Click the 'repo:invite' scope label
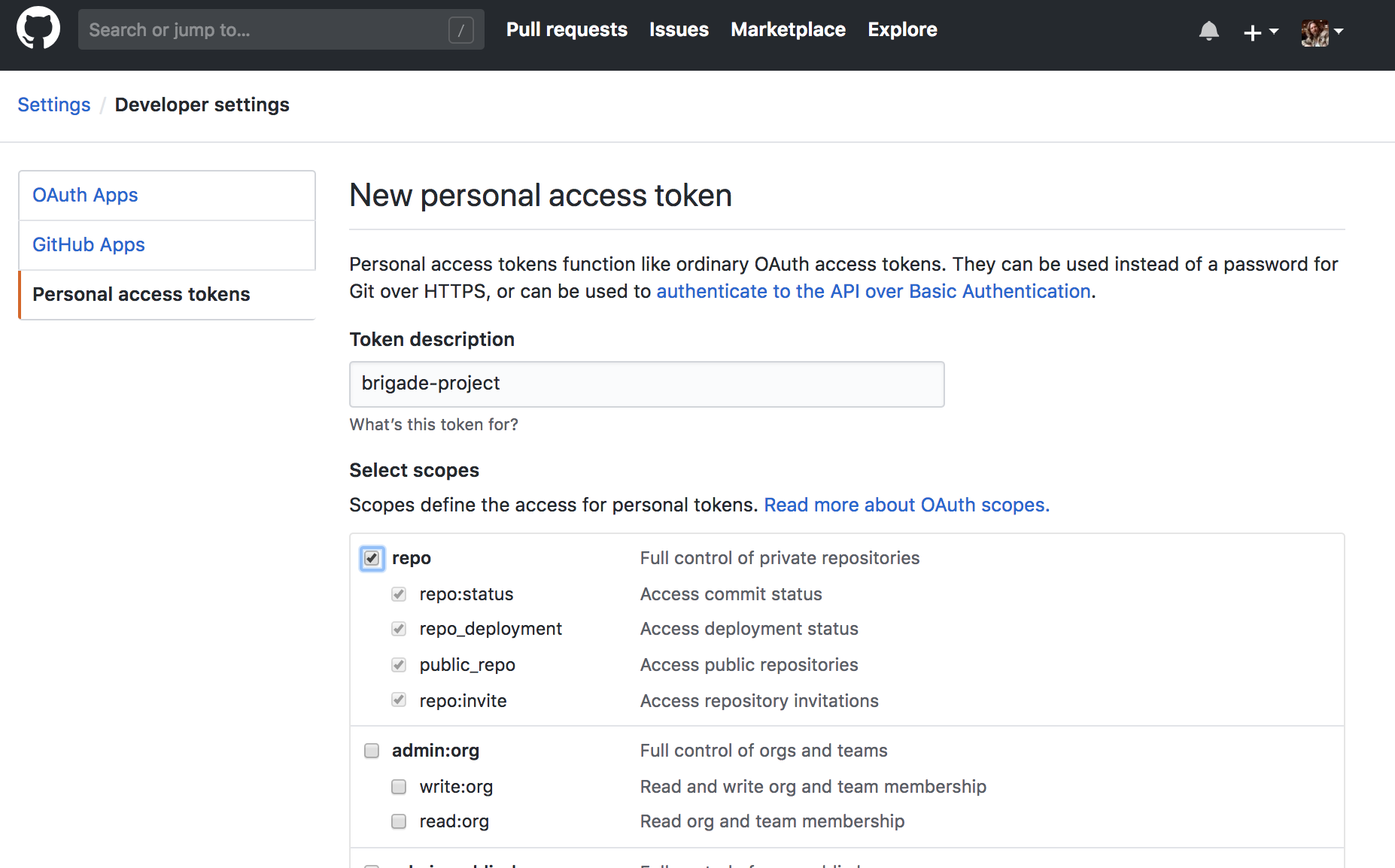1395x868 pixels. pos(463,701)
